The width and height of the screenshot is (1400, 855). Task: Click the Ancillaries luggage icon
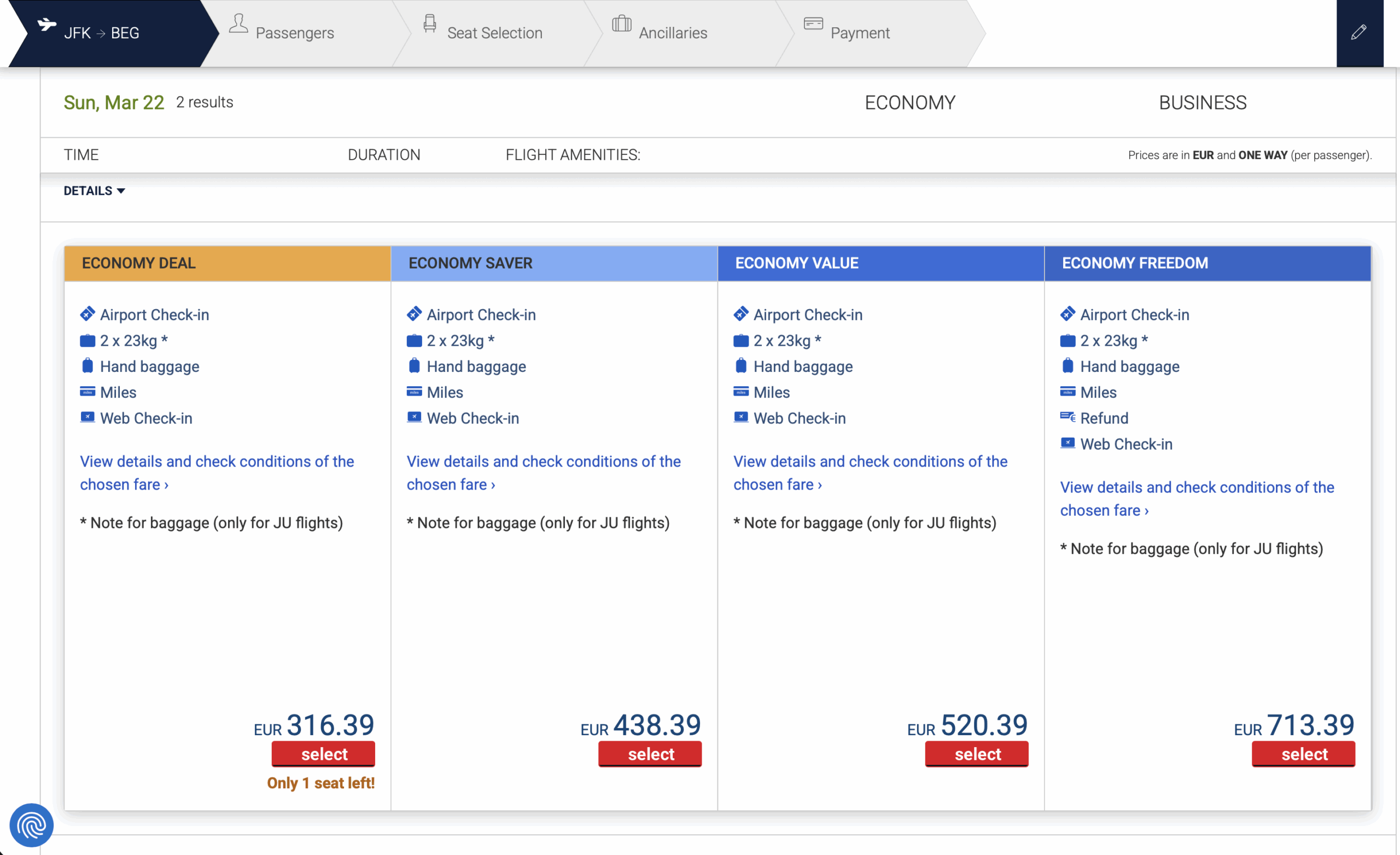click(x=621, y=24)
